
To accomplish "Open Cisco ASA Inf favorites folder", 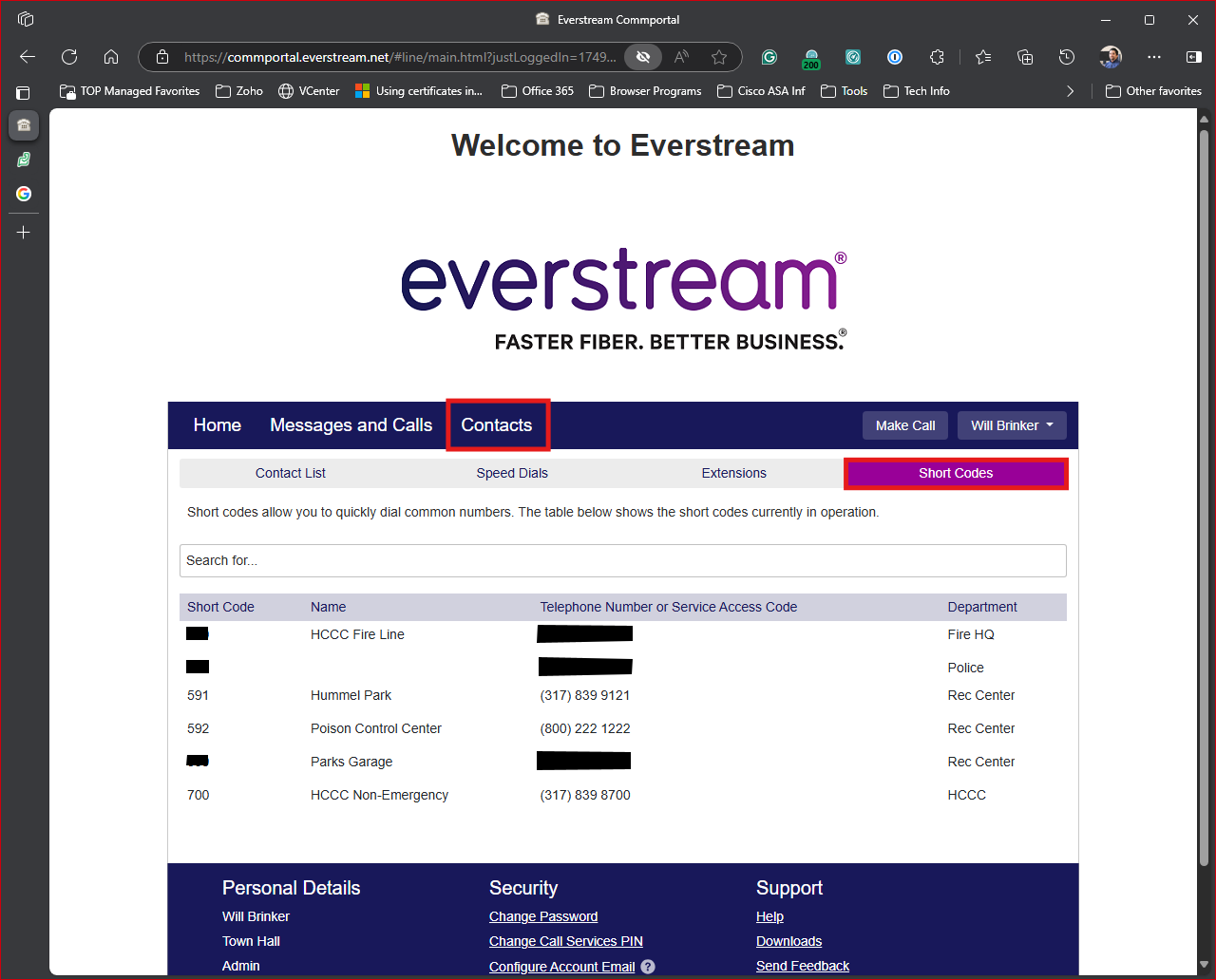I will point(761,91).
